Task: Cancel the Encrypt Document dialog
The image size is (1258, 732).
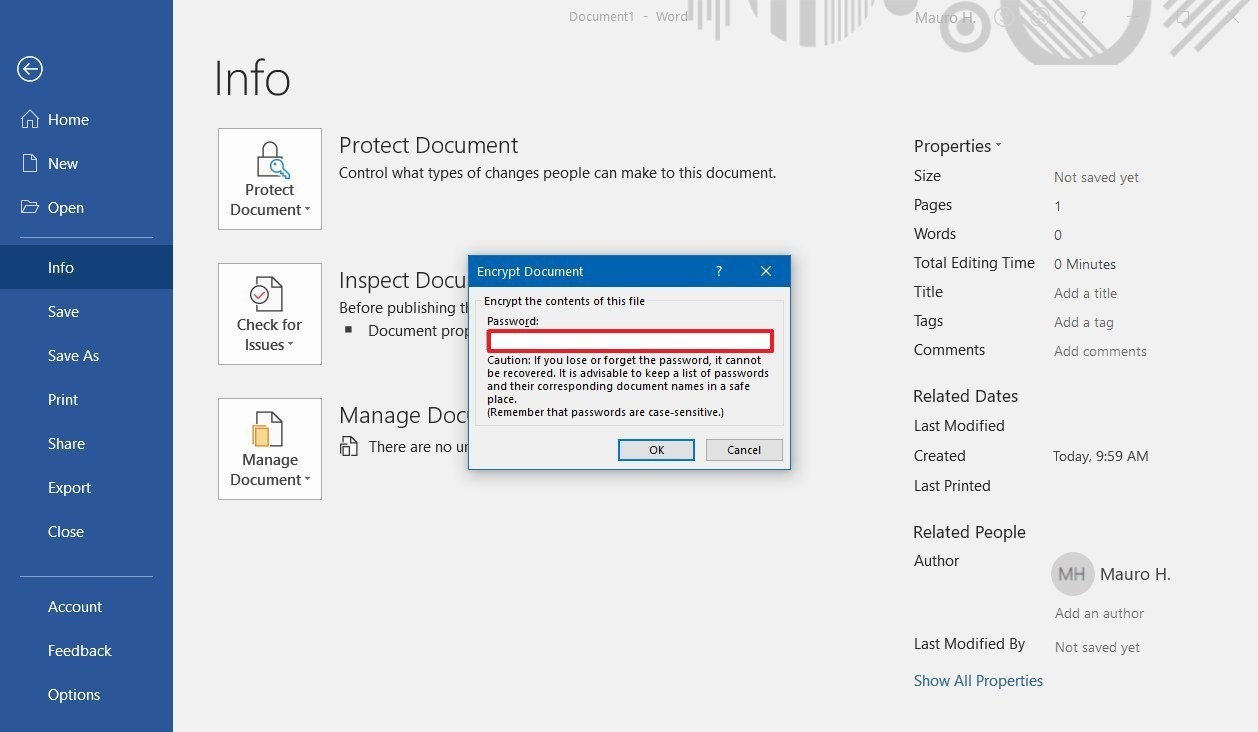Action: (x=743, y=450)
